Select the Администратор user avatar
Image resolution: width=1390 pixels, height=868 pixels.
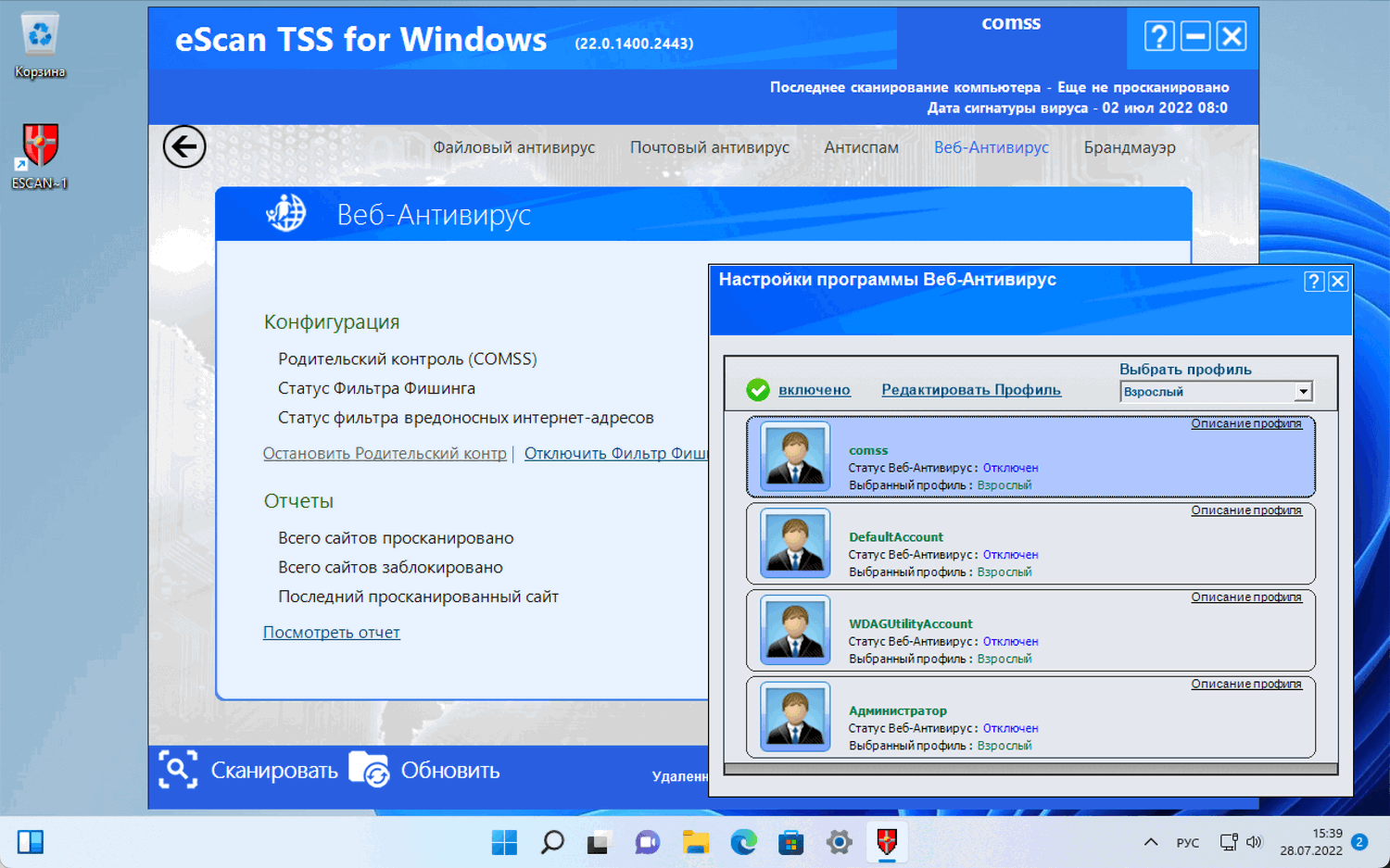coord(795,716)
